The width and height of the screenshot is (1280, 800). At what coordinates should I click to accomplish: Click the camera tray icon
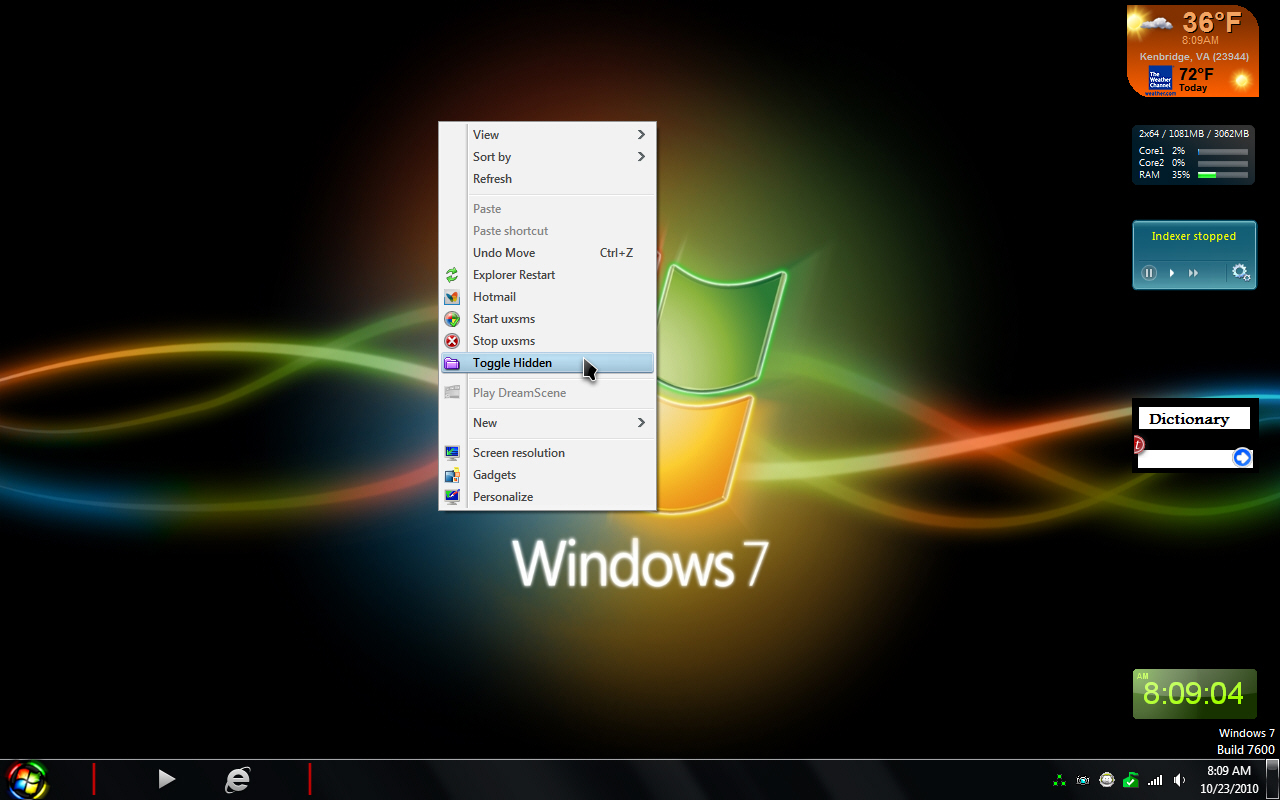[1083, 780]
